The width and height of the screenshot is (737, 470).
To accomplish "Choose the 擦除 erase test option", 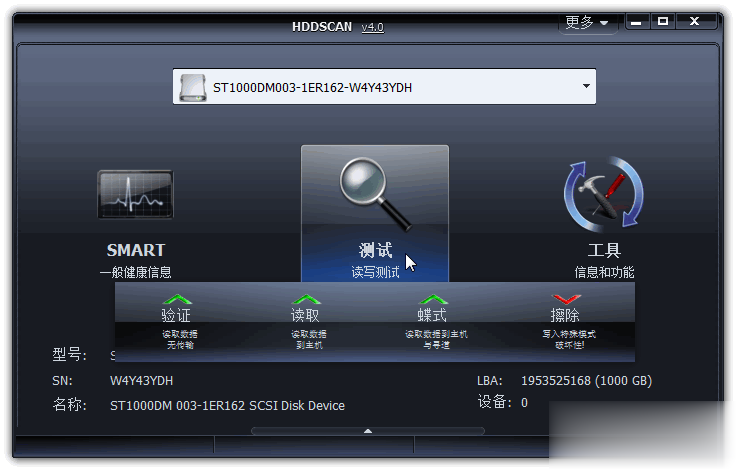I will 567,322.
